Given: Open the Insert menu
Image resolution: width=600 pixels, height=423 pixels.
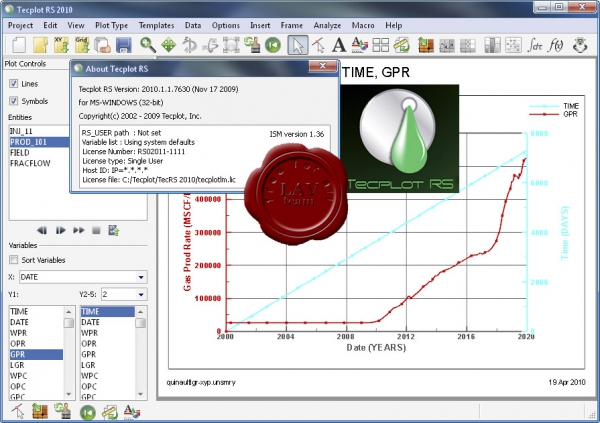Looking at the screenshot, I should click(260, 26).
